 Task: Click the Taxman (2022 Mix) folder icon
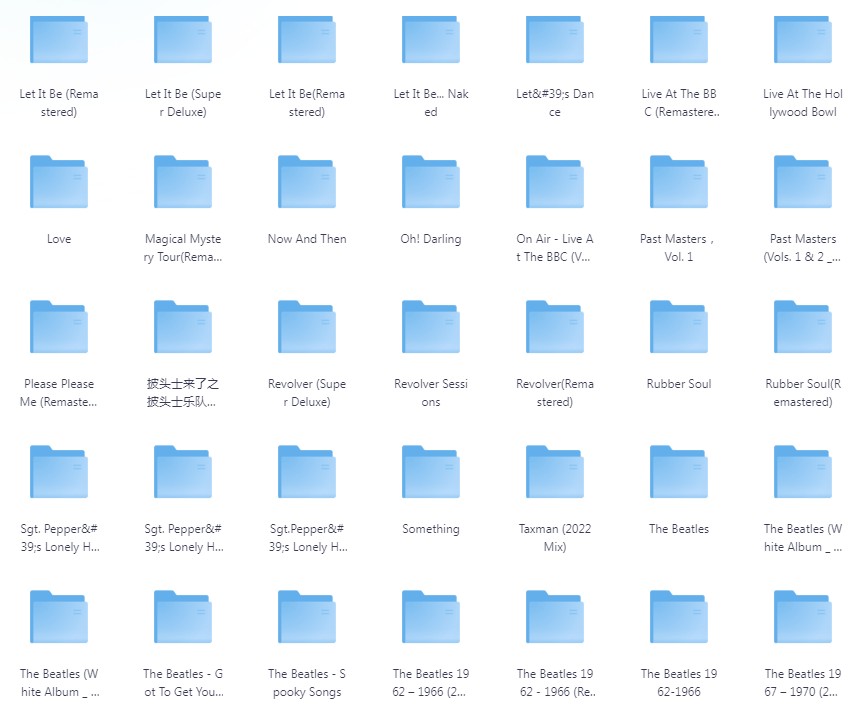tap(555, 472)
